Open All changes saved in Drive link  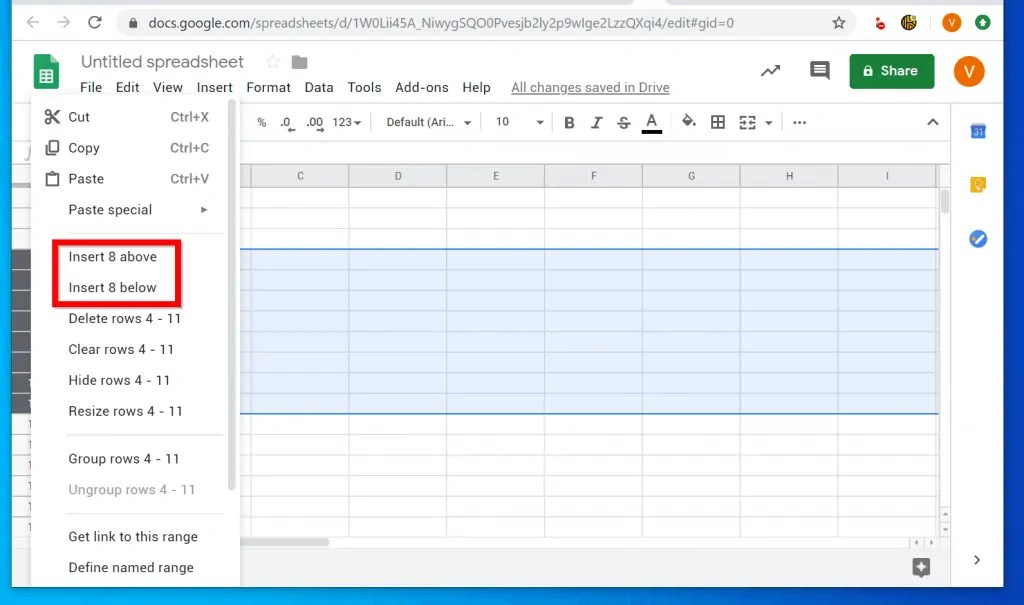click(589, 87)
